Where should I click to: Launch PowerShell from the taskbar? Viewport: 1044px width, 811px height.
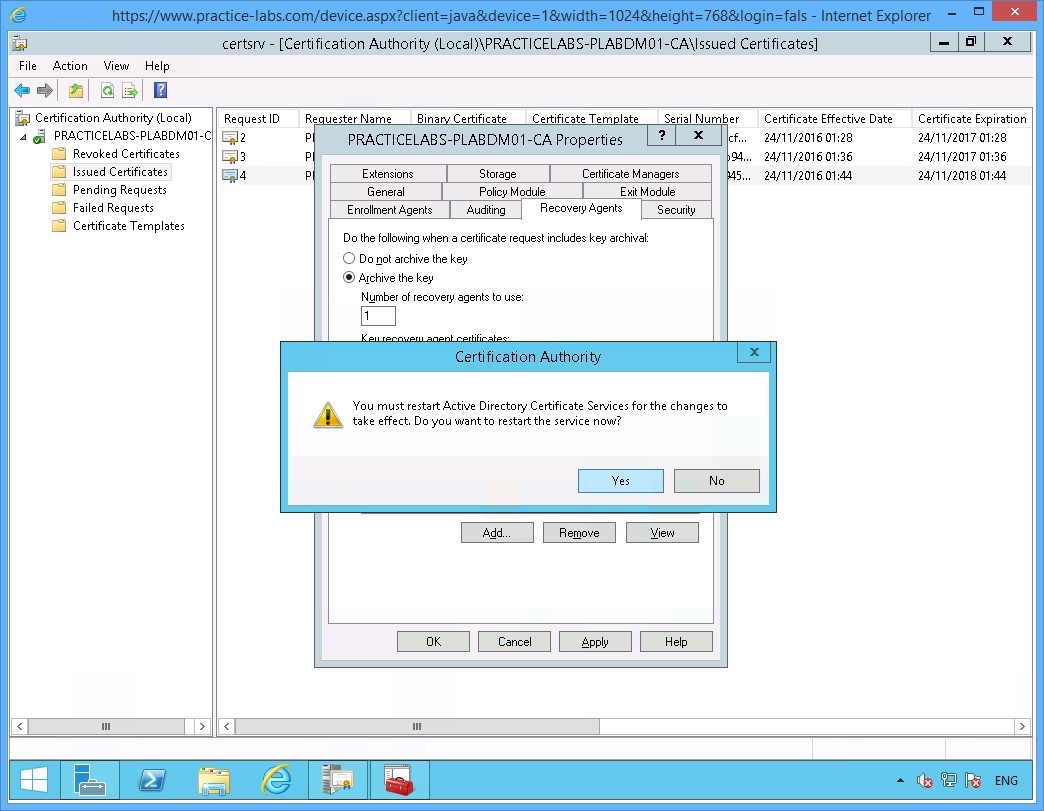pos(152,779)
